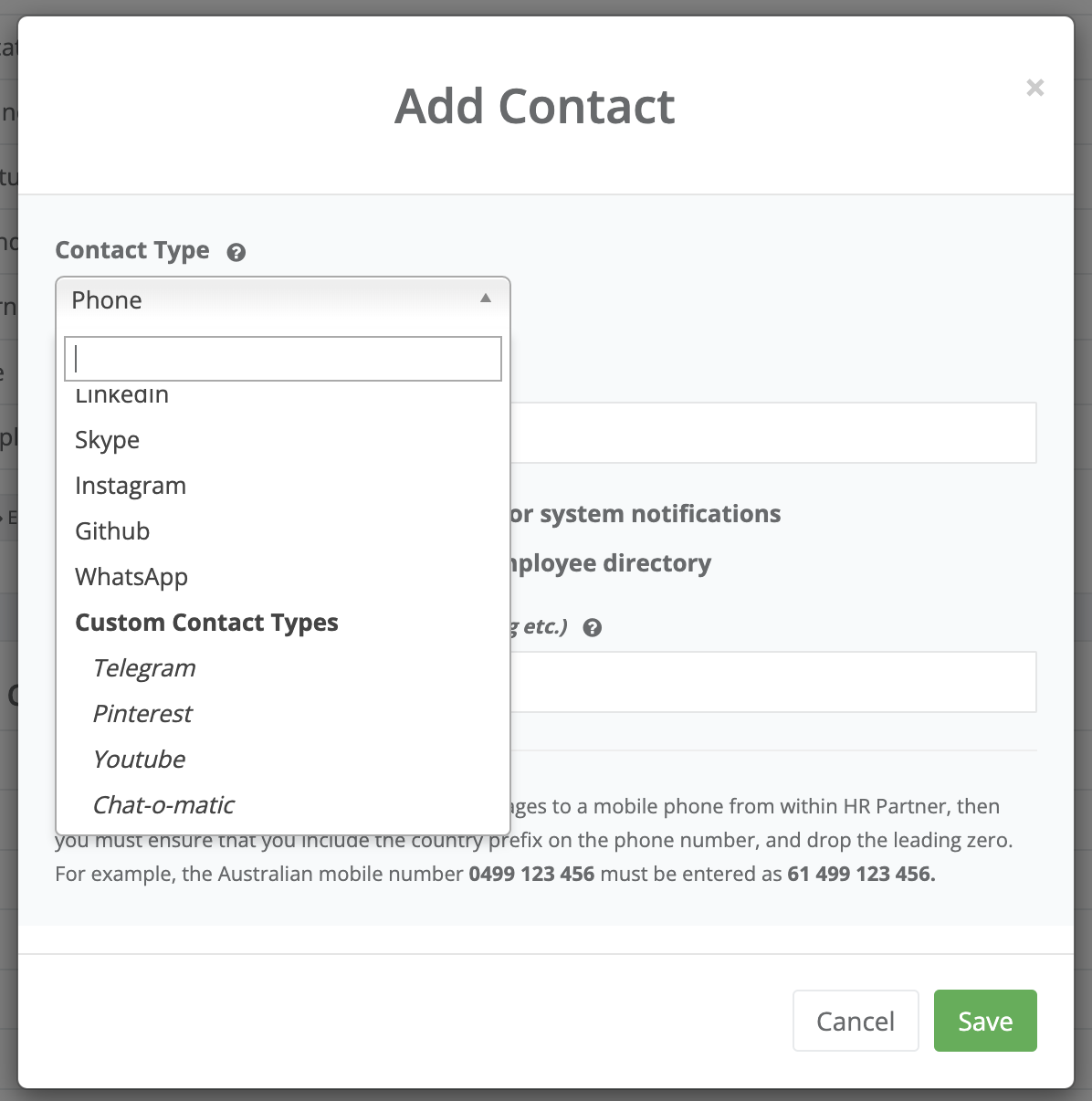Click the help icon beside the etc. label
The image size is (1092, 1101).
(593, 628)
